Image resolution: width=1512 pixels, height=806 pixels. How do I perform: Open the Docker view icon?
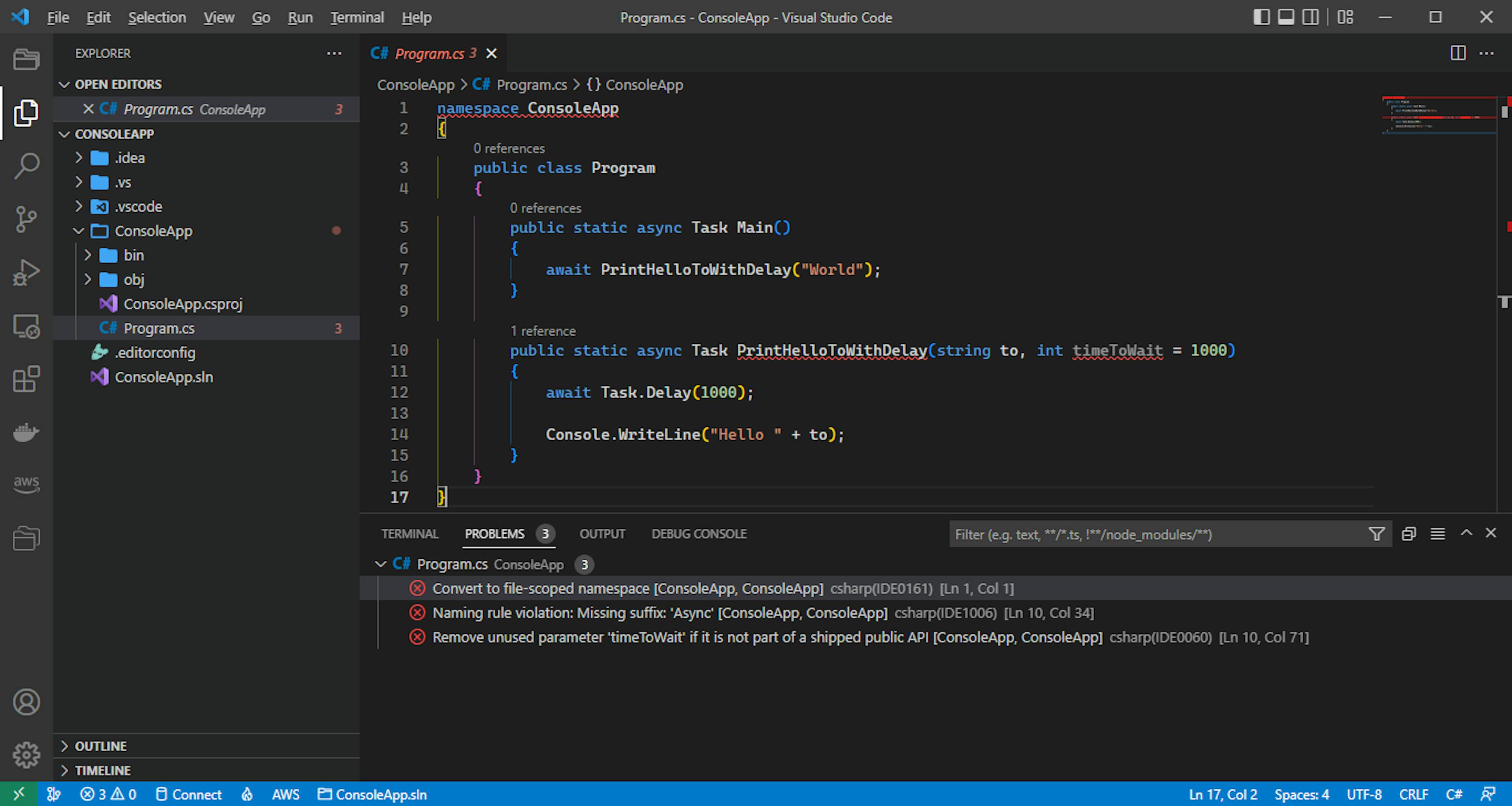click(x=26, y=433)
